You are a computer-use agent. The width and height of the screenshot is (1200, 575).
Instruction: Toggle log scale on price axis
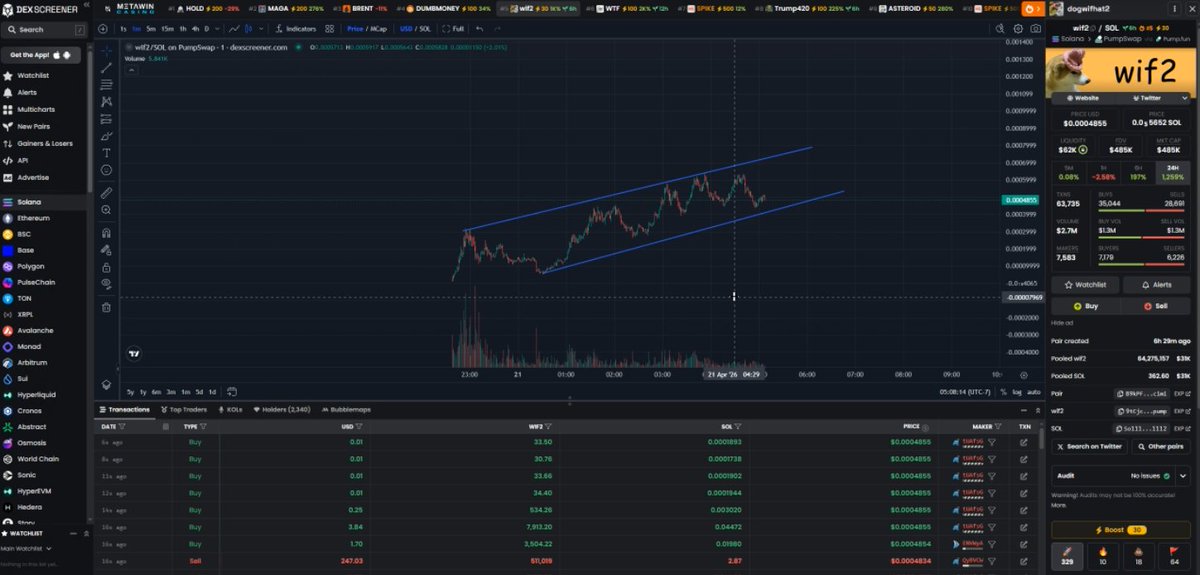[x=1017, y=392]
